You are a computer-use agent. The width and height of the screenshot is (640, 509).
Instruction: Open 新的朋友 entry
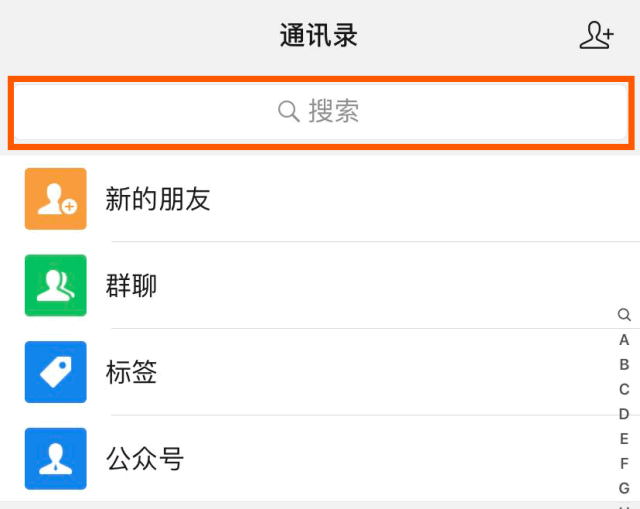click(x=158, y=199)
